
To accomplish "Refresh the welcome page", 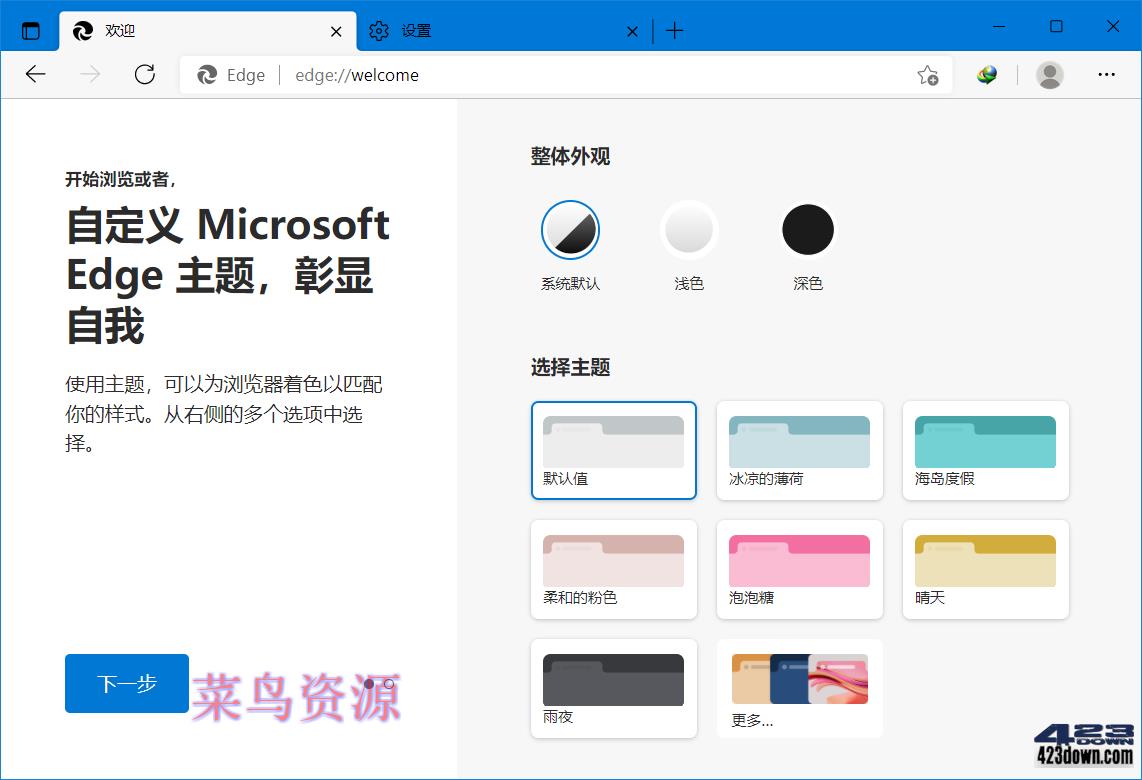I will 144,74.
